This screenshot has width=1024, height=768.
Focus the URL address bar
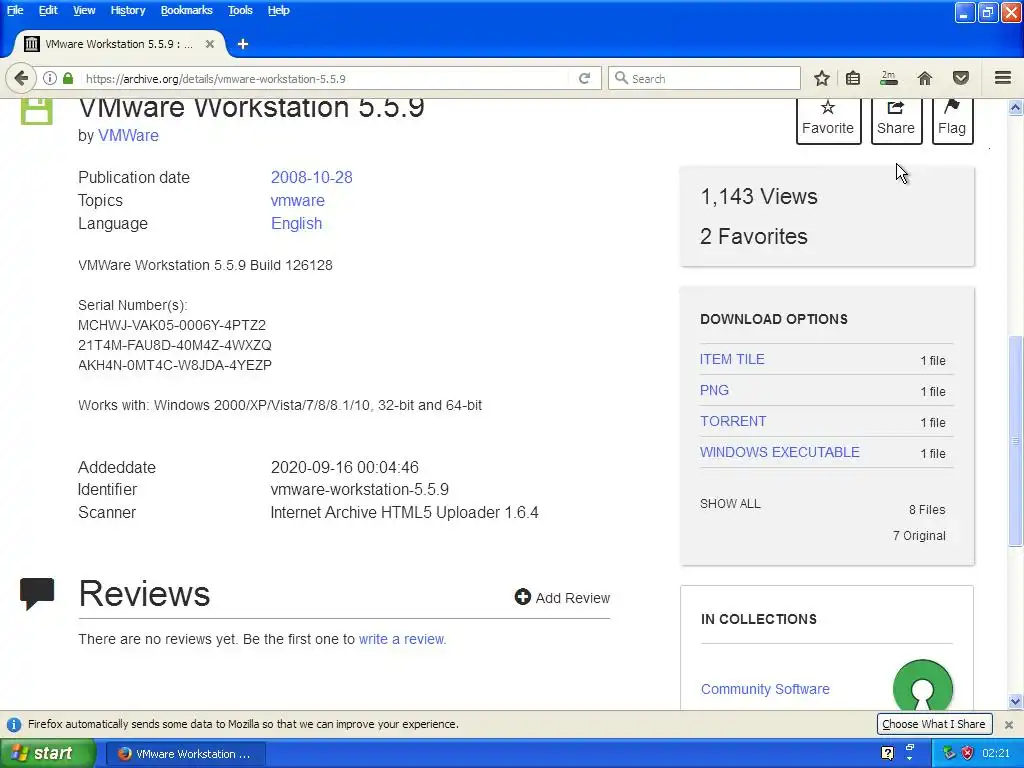[327, 78]
